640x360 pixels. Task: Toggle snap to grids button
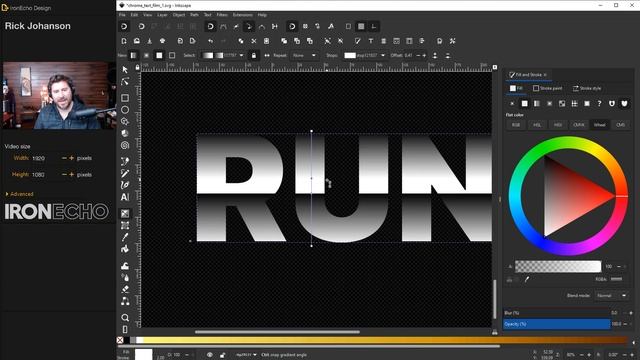(x=361, y=27)
